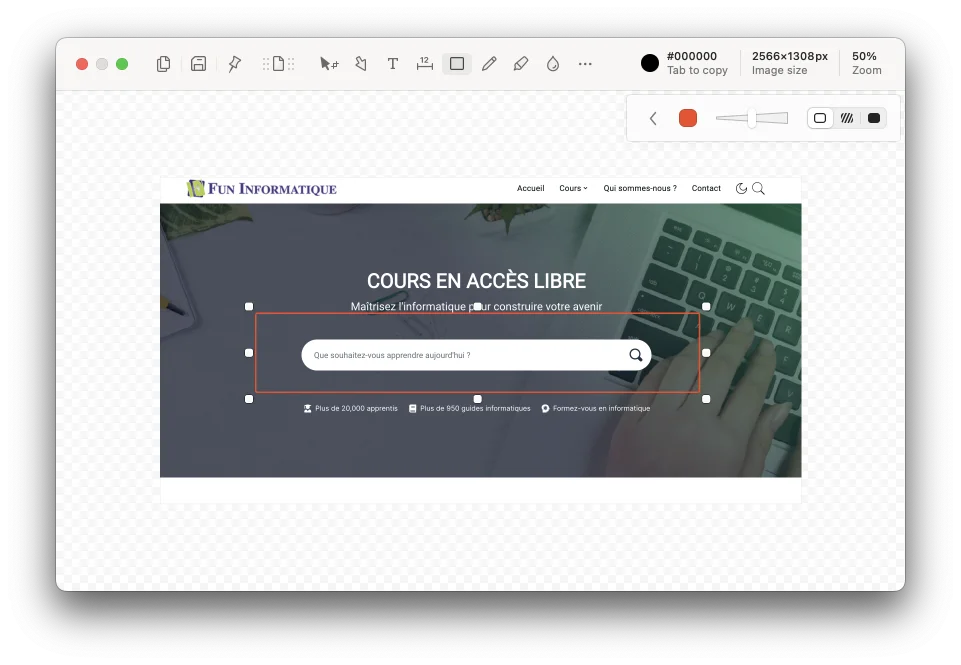
Task: Select the Blur droplet tool
Action: (x=552, y=63)
